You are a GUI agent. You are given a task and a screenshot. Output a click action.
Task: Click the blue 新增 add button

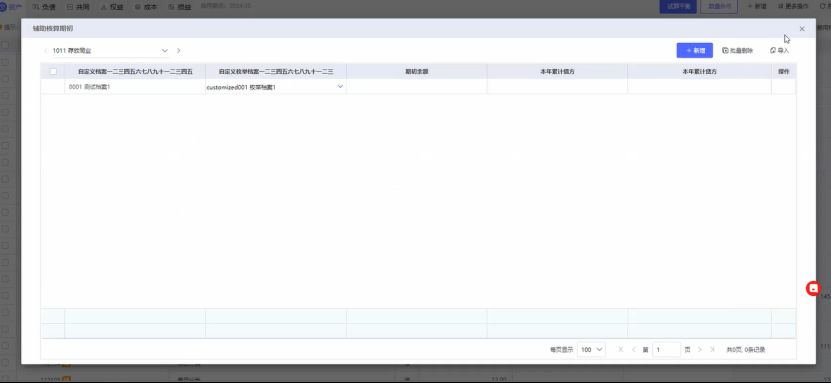click(x=694, y=50)
